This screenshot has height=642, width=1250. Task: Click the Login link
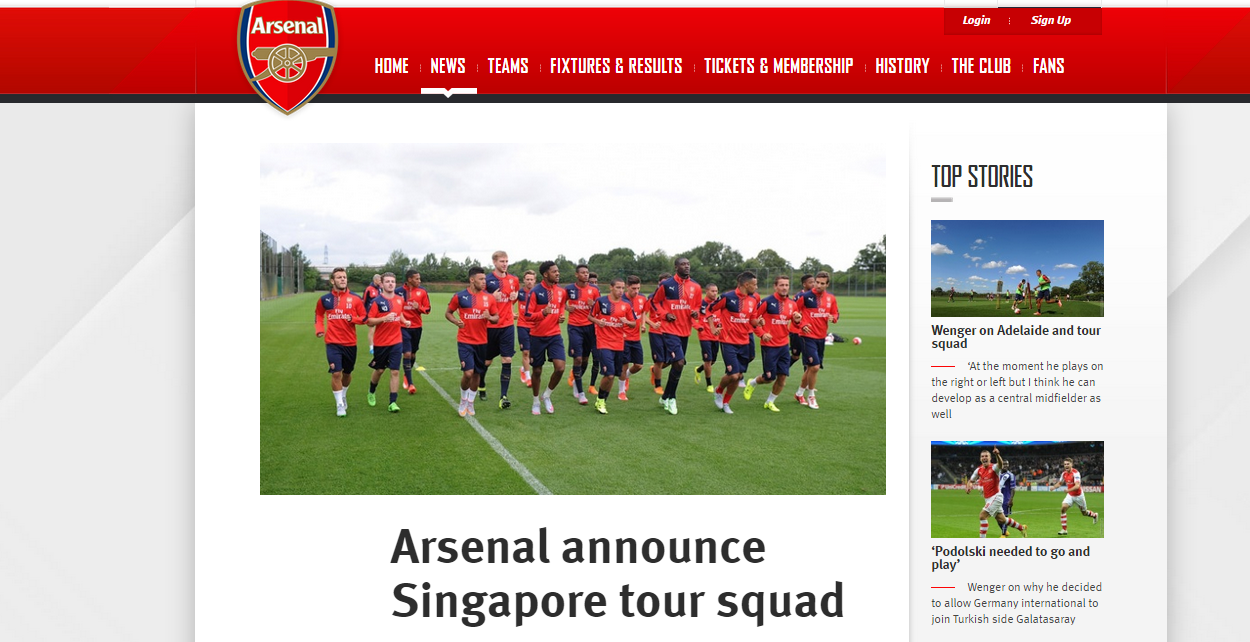pos(976,20)
